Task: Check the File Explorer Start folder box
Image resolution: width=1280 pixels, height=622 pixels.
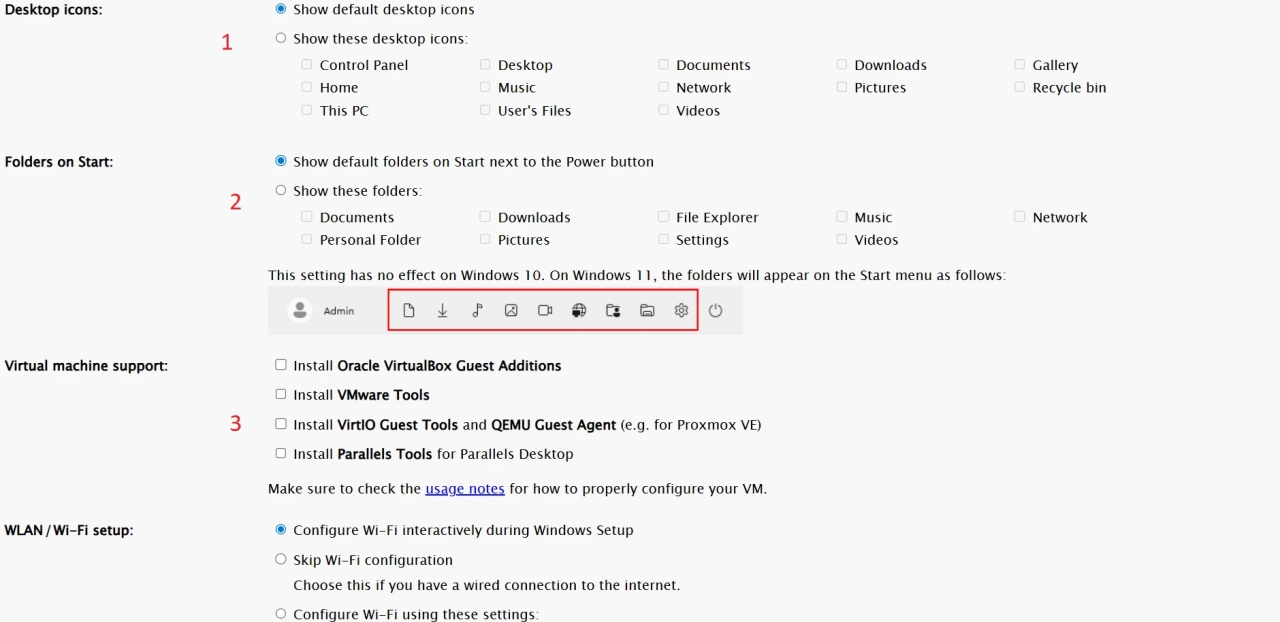Action: click(x=663, y=216)
